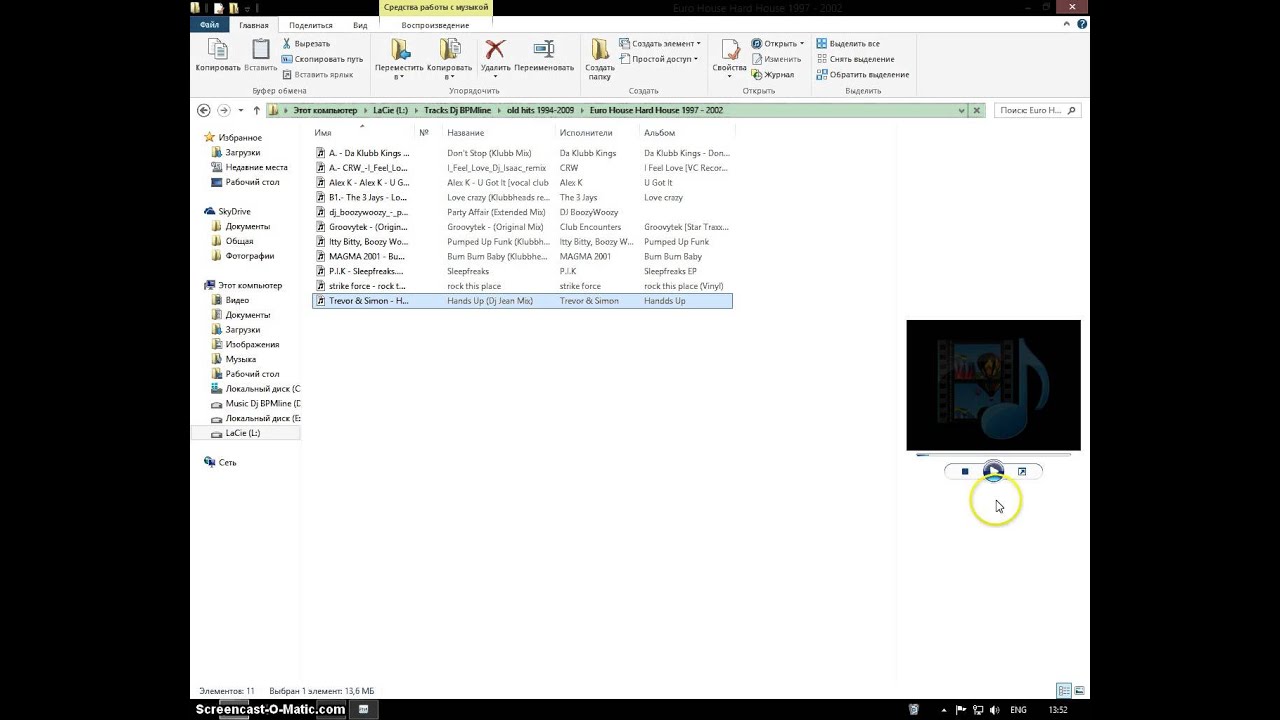This screenshot has width=1280, height=720.
Task: Select LaCie (L:) drive in sidebar
Action: (243, 433)
